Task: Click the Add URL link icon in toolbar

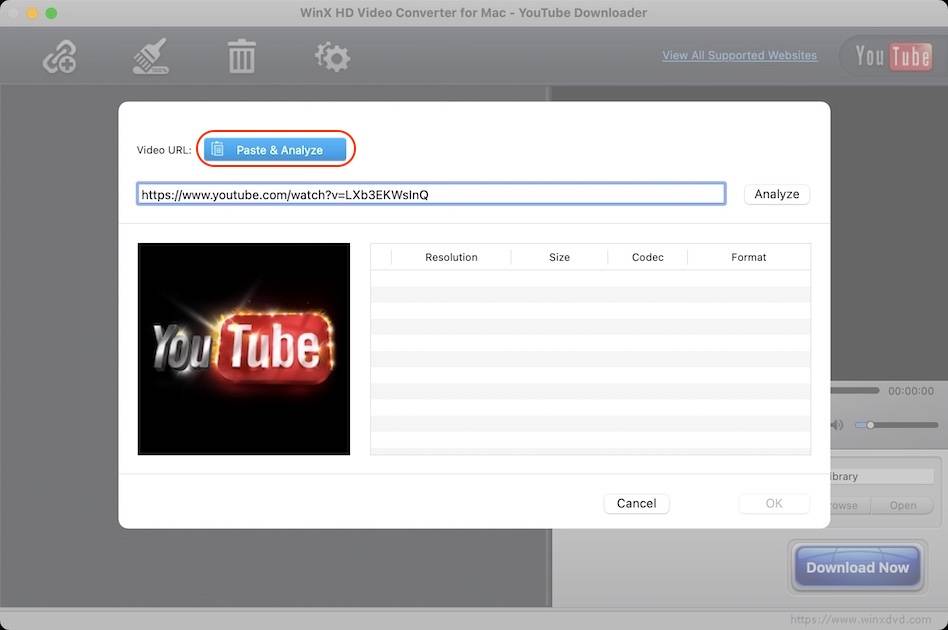Action: pyautogui.click(x=59, y=57)
